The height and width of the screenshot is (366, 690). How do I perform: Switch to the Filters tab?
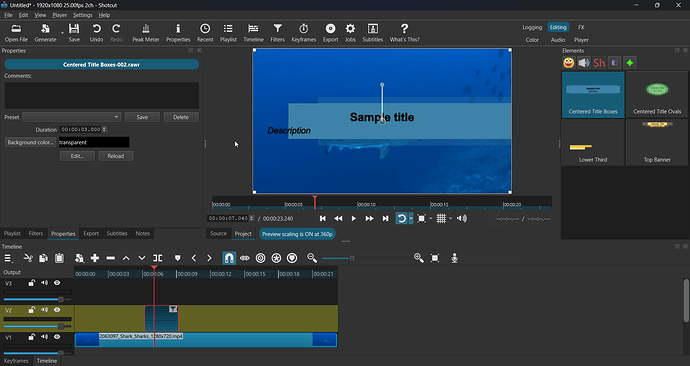click(36, 234)
